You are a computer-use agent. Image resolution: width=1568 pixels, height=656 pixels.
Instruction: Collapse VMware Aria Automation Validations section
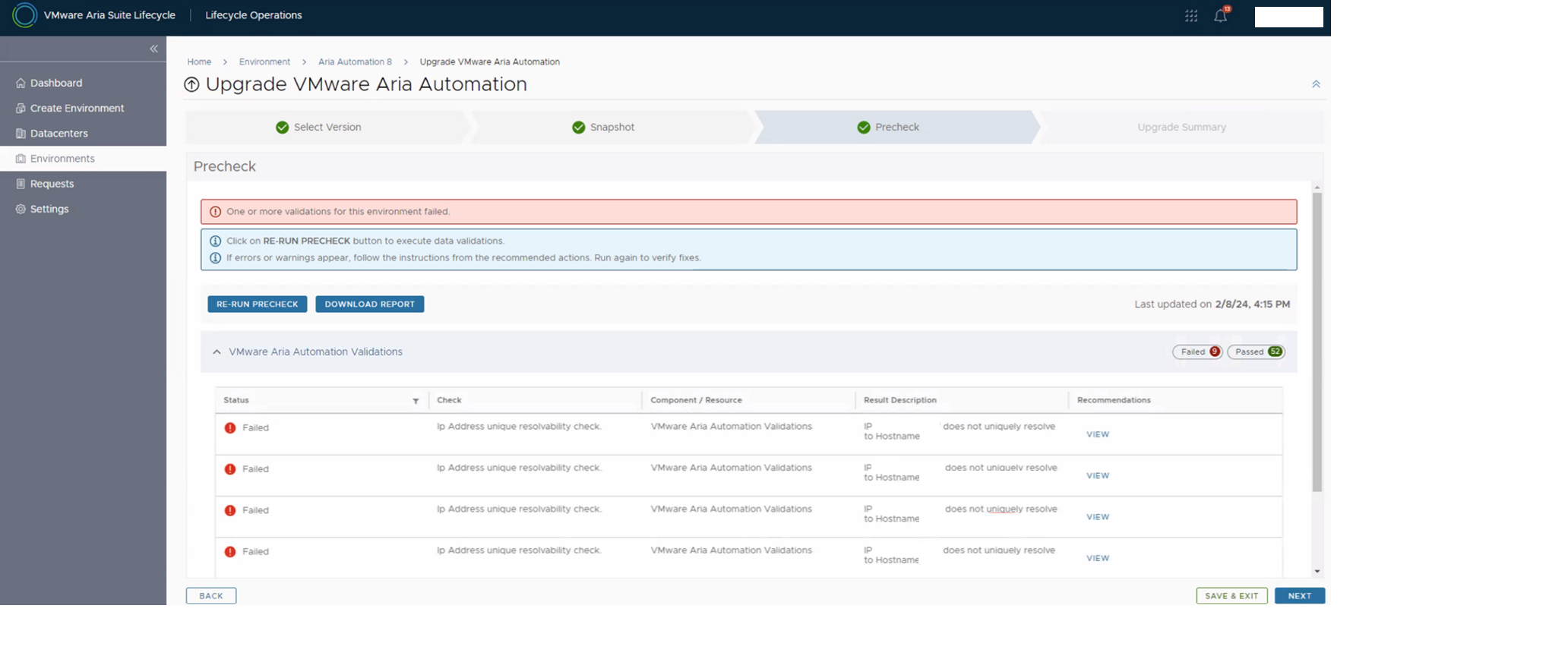(217, 352)
